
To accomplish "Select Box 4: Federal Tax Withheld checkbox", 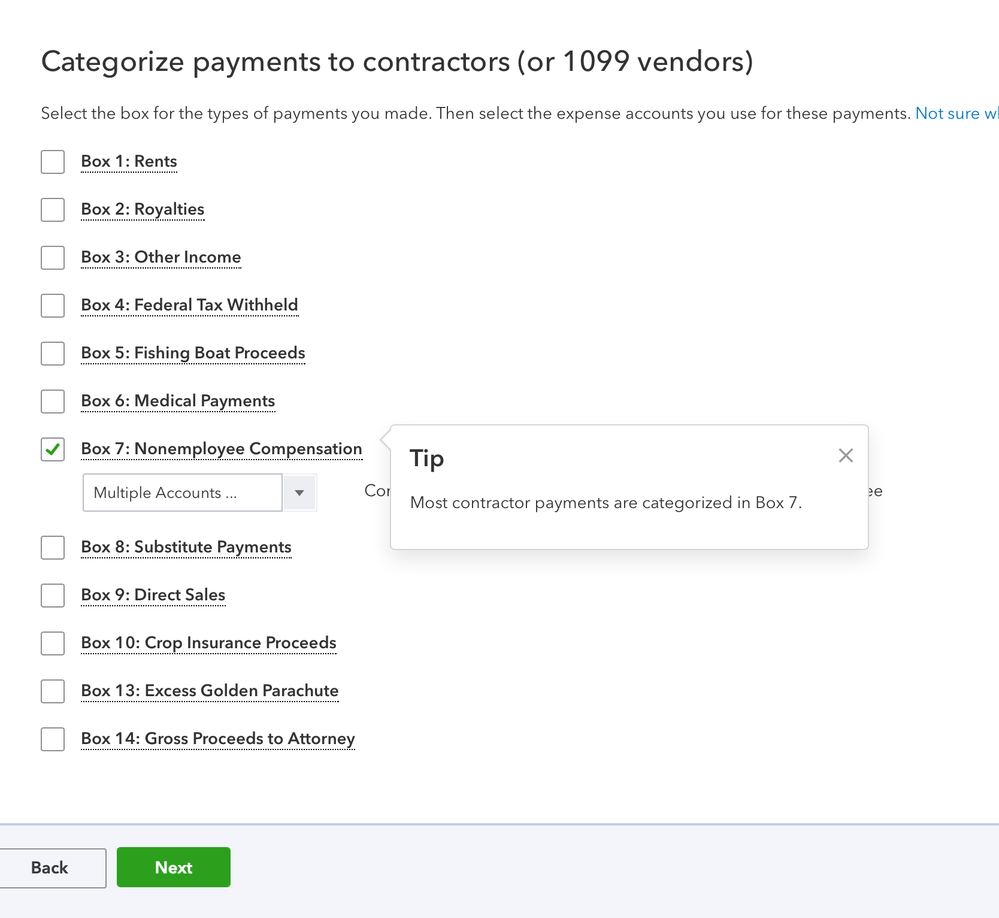I will click(53, 306).
